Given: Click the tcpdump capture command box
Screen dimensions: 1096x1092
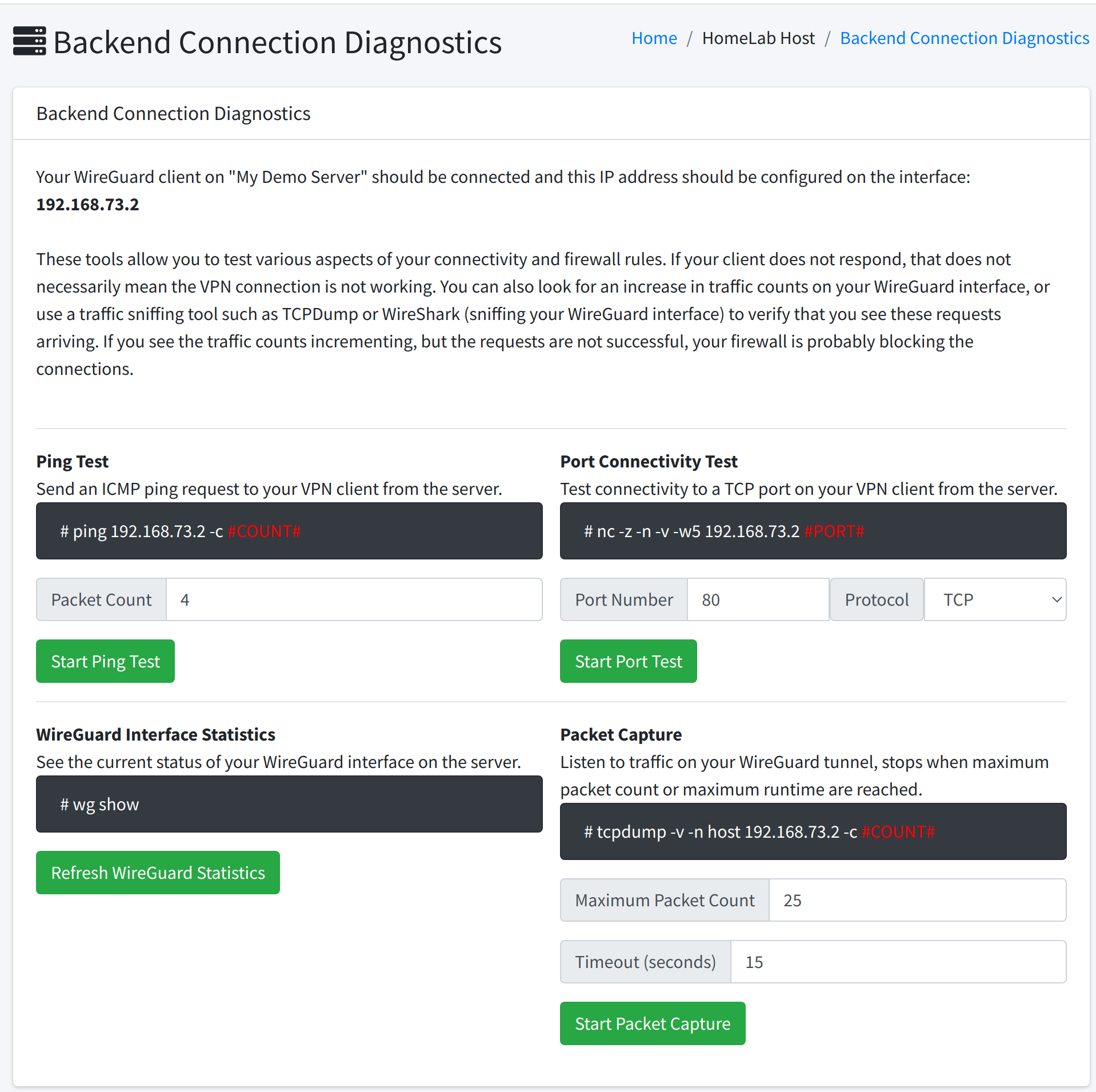Looking at the screenshot, I should click(x=813, y=831).
